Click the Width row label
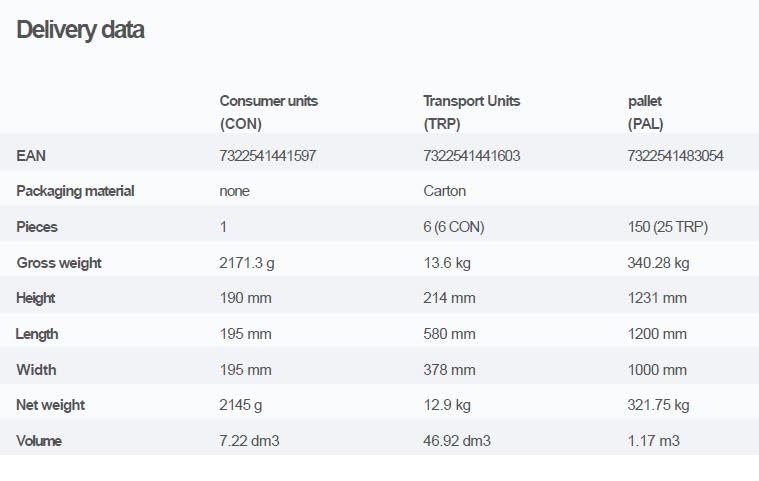 (36, 370)
